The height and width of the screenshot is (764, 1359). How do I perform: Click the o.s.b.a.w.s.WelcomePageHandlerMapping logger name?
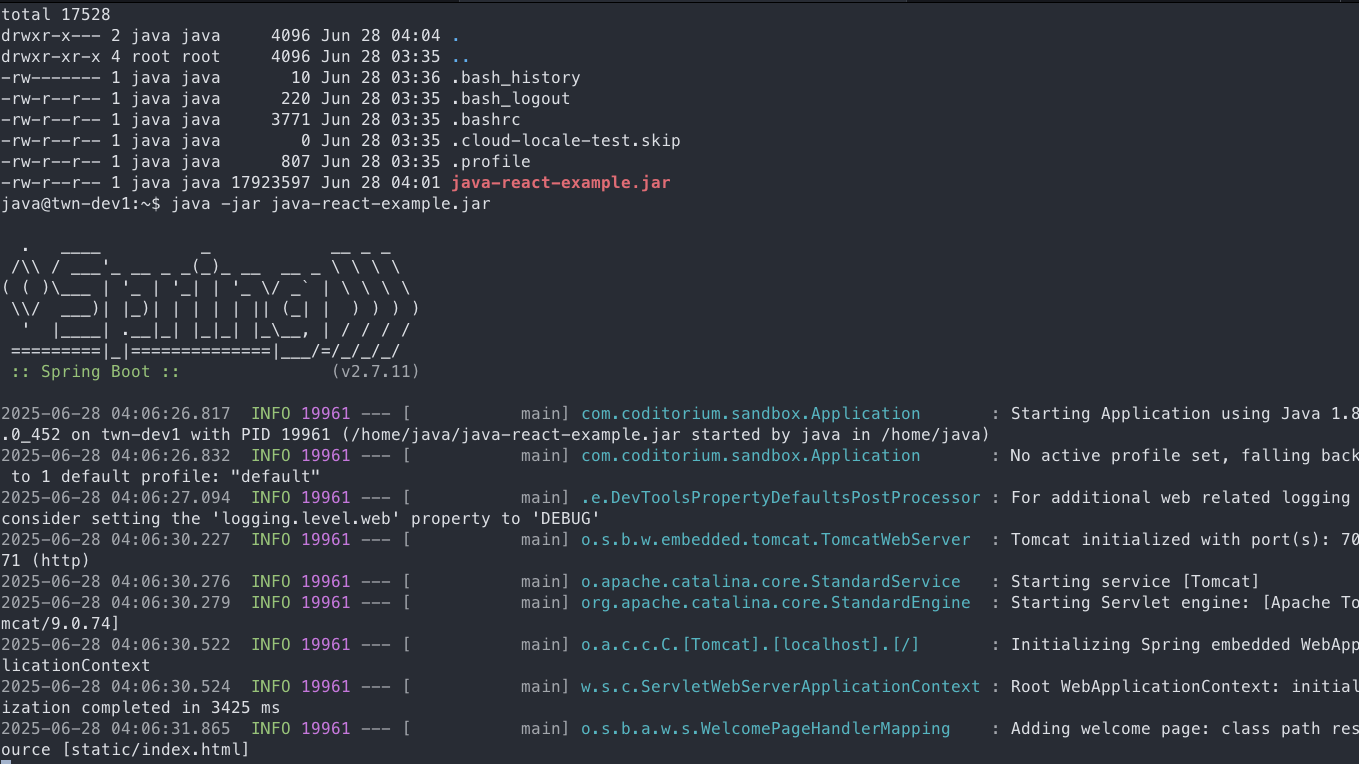click(x=766, y=728)
